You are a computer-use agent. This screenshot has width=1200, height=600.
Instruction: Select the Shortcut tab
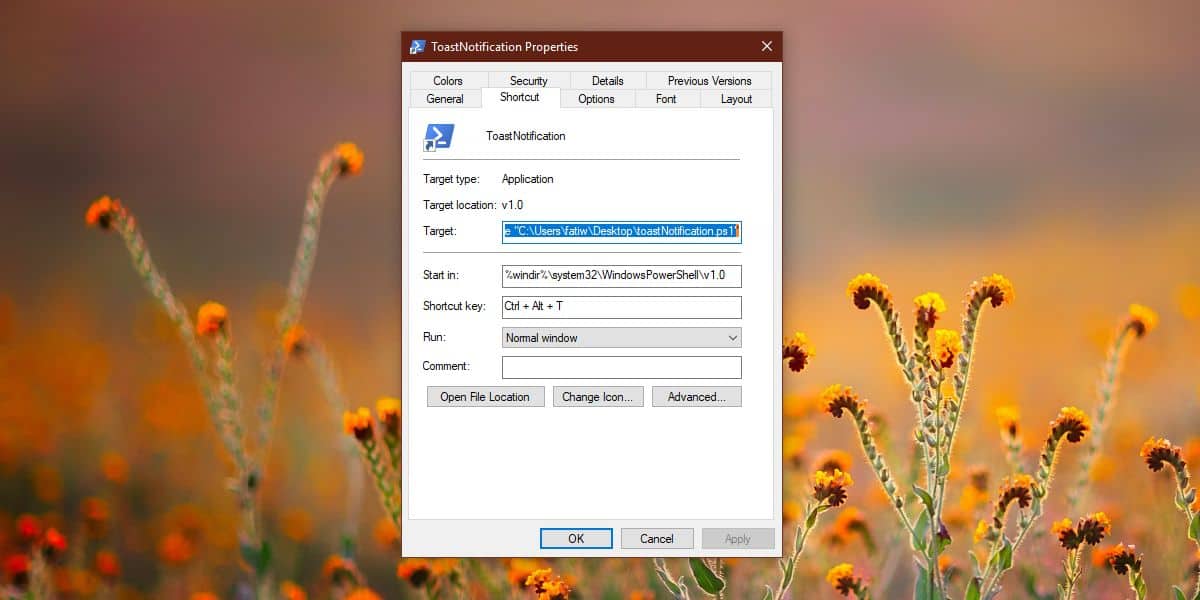520,97
